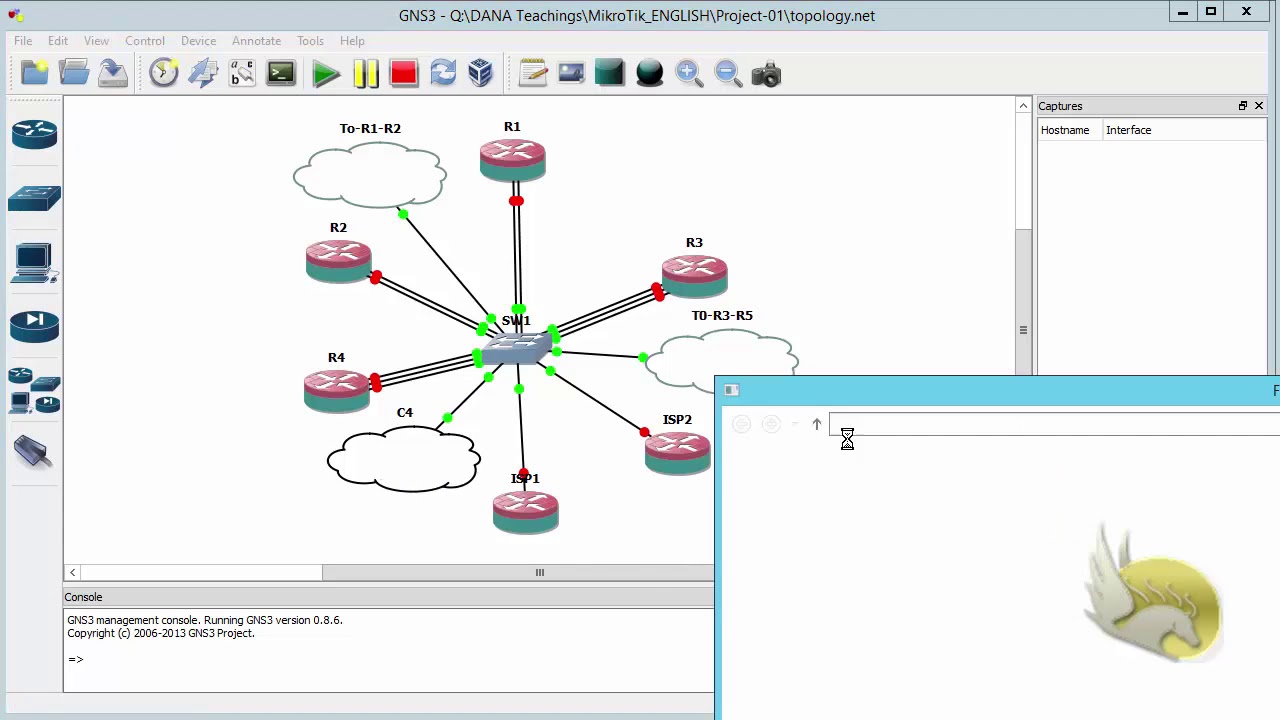Browse end devices computer icon in sidebar
The height and width of the screenshot is (720, 1280).
34,263
